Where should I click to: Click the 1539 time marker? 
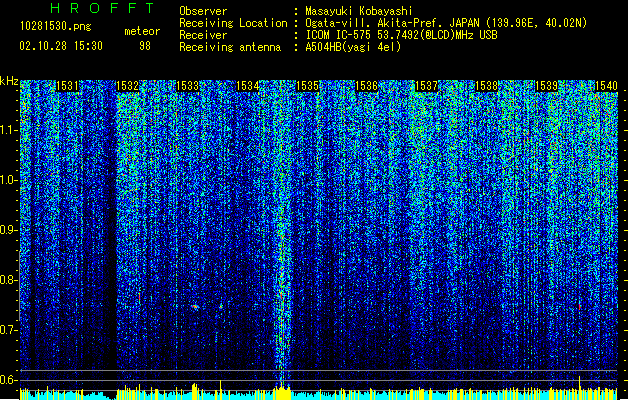click(546, 86)
